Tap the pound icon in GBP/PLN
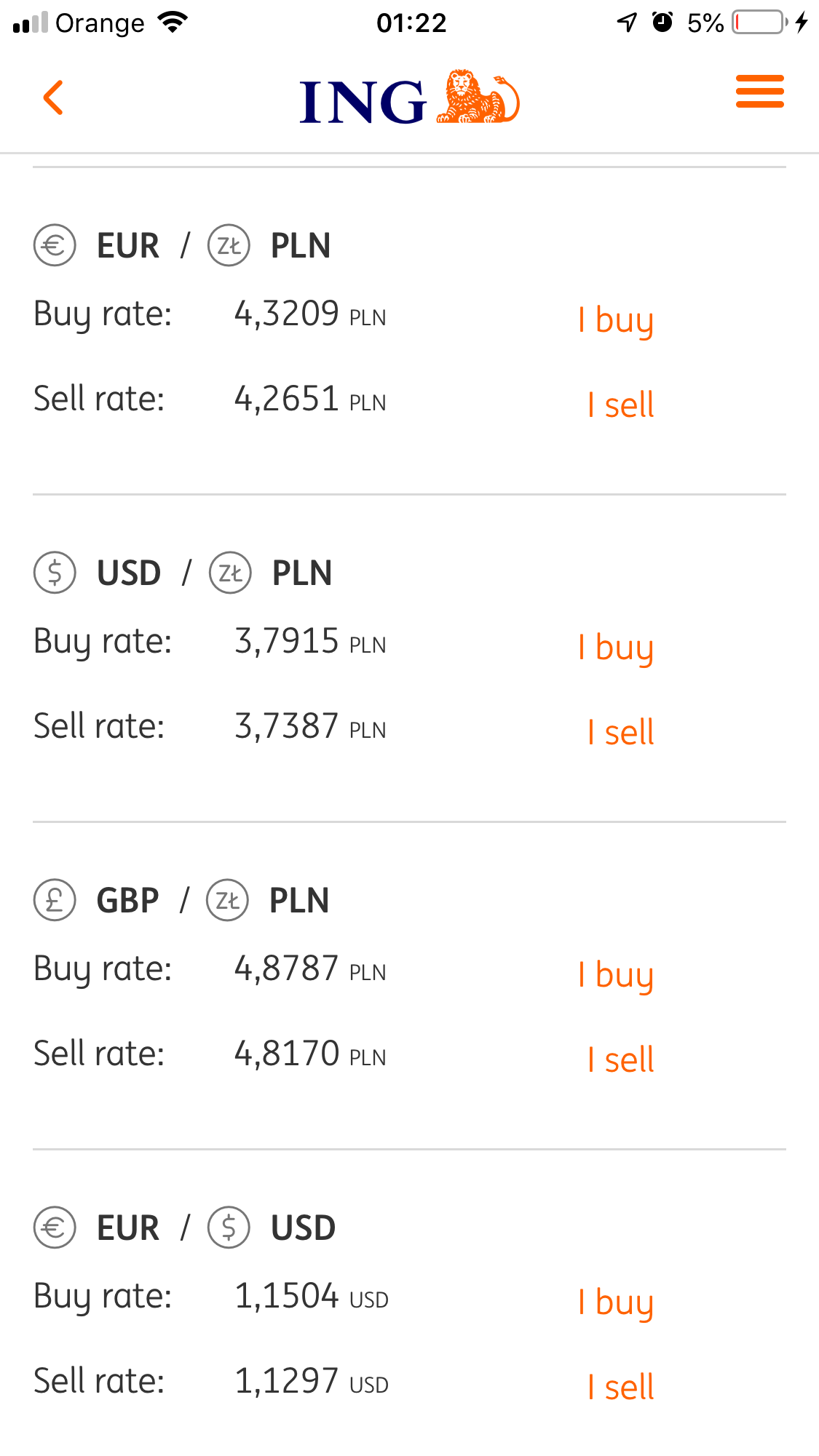Viewport: 819px width, 1456px height. pos(55,900)
